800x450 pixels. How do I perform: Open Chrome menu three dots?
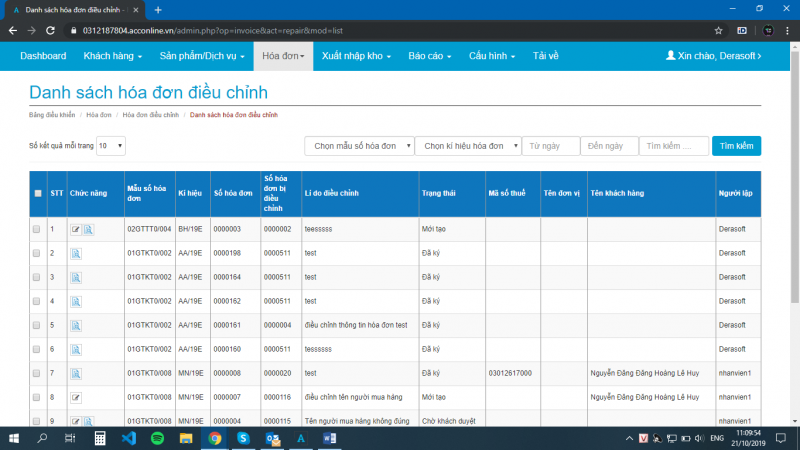(x=787, y=31)
